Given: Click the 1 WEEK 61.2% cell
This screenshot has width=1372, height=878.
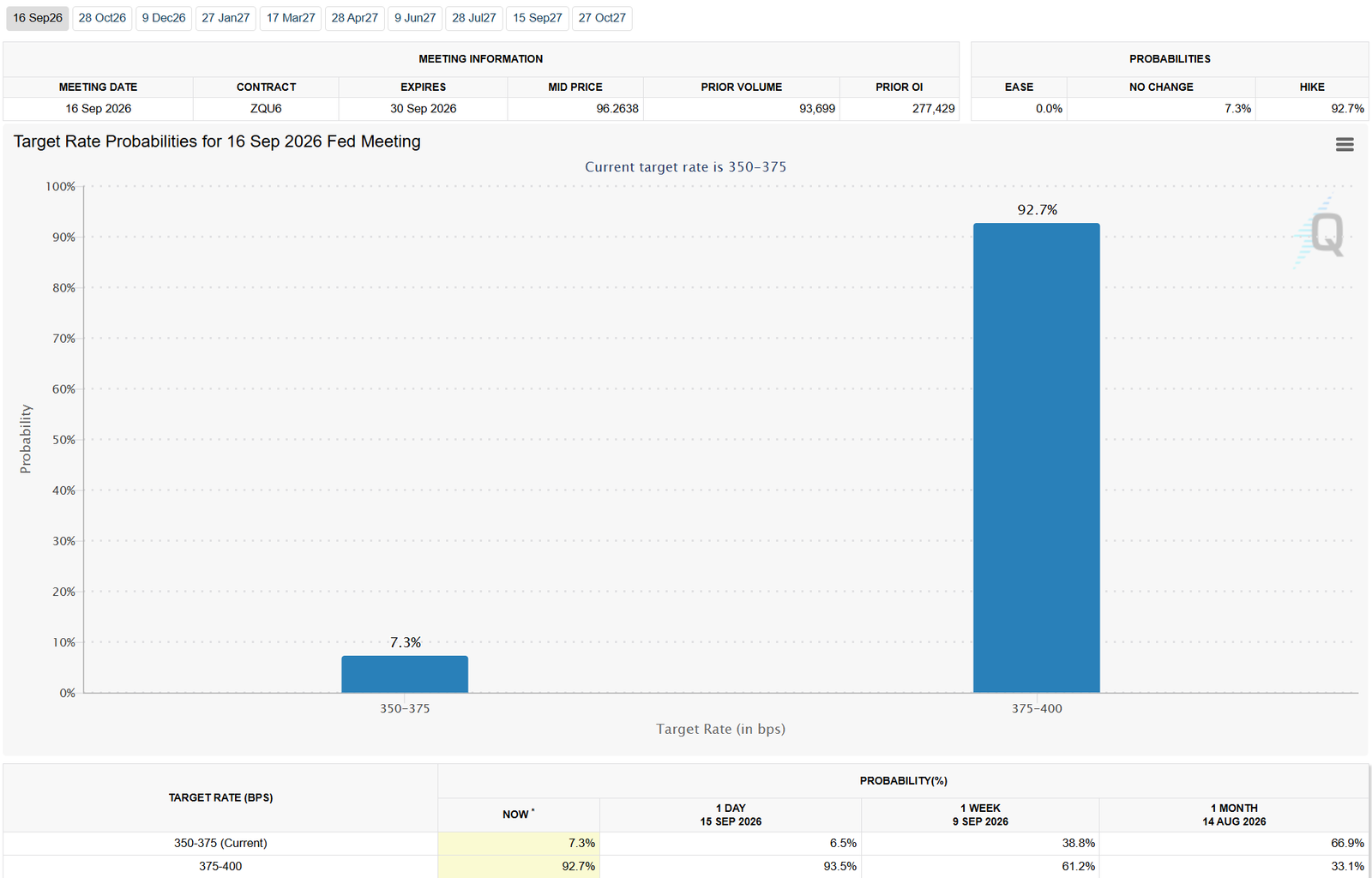Looking at the screenshot, I should [980, 867].
